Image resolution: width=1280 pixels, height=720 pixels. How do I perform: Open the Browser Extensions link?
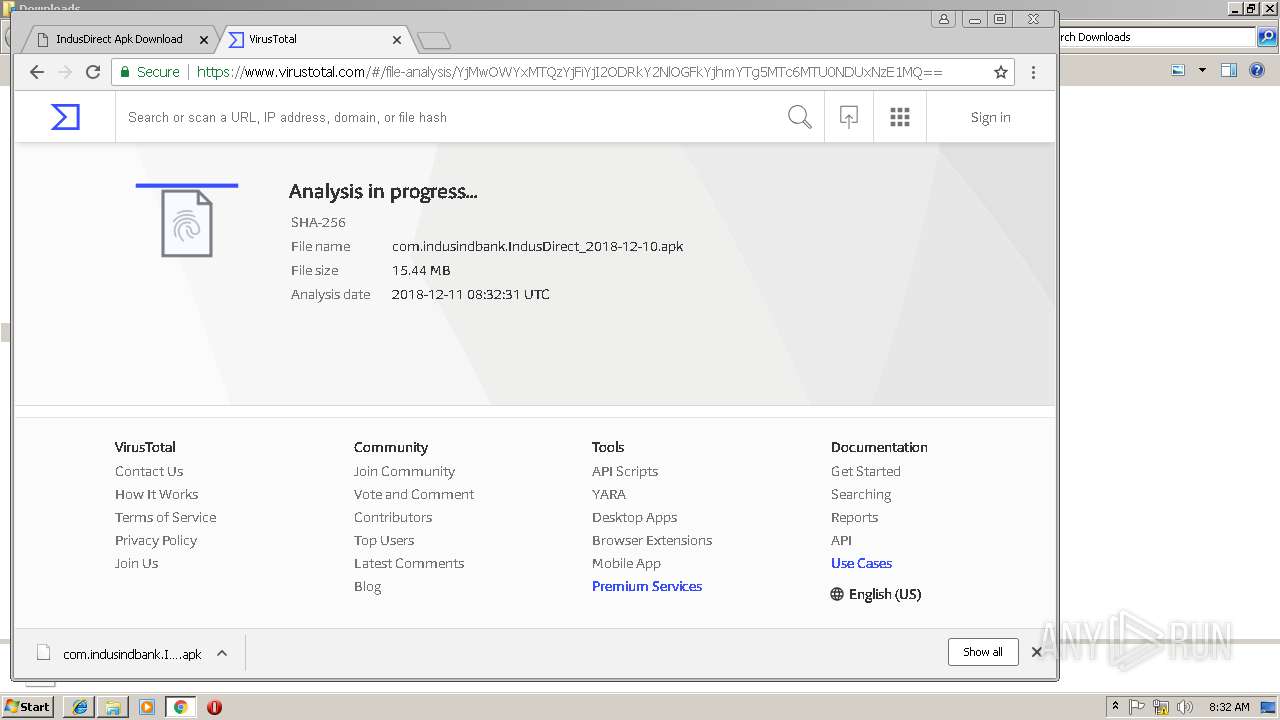652,540
